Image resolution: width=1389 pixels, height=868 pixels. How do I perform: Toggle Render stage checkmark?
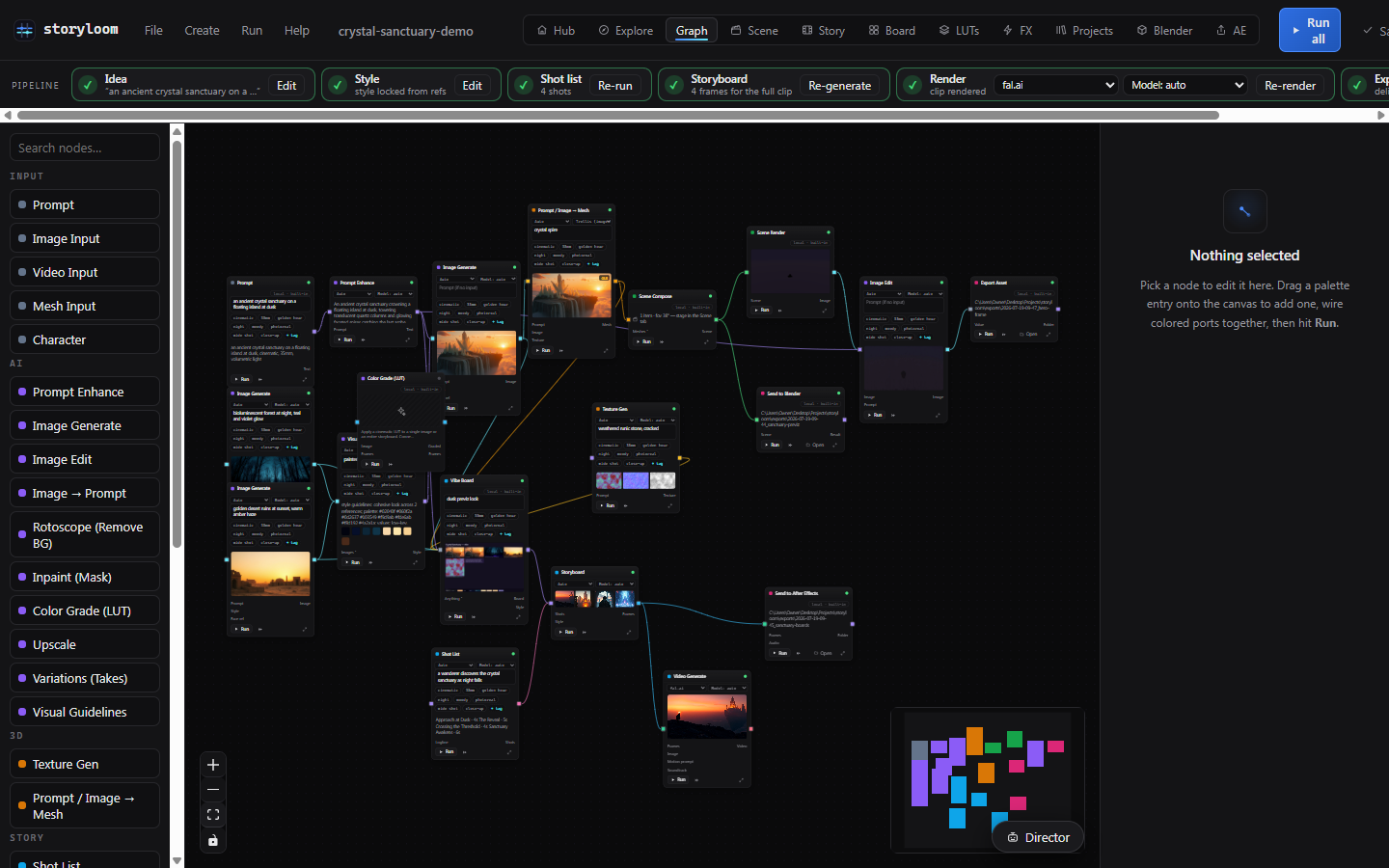[912, 85]
